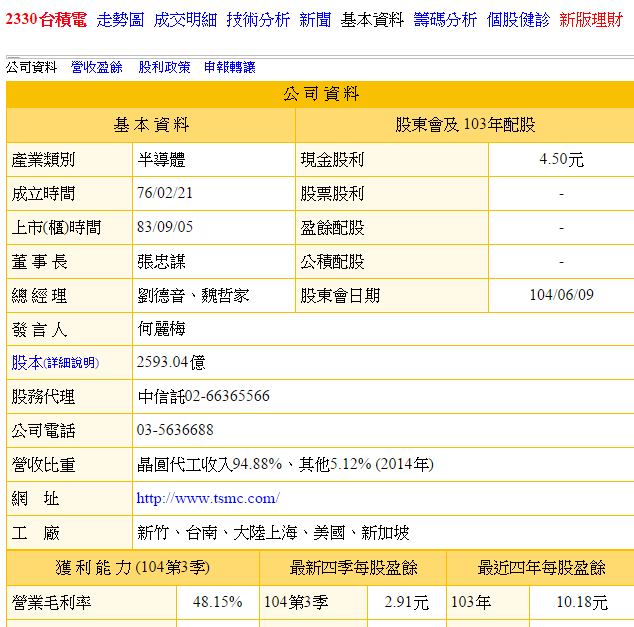Viewport: 634px width, 627px height.
Task: Click the 10.18元 annual EPS value
Action: pos(582,602)
